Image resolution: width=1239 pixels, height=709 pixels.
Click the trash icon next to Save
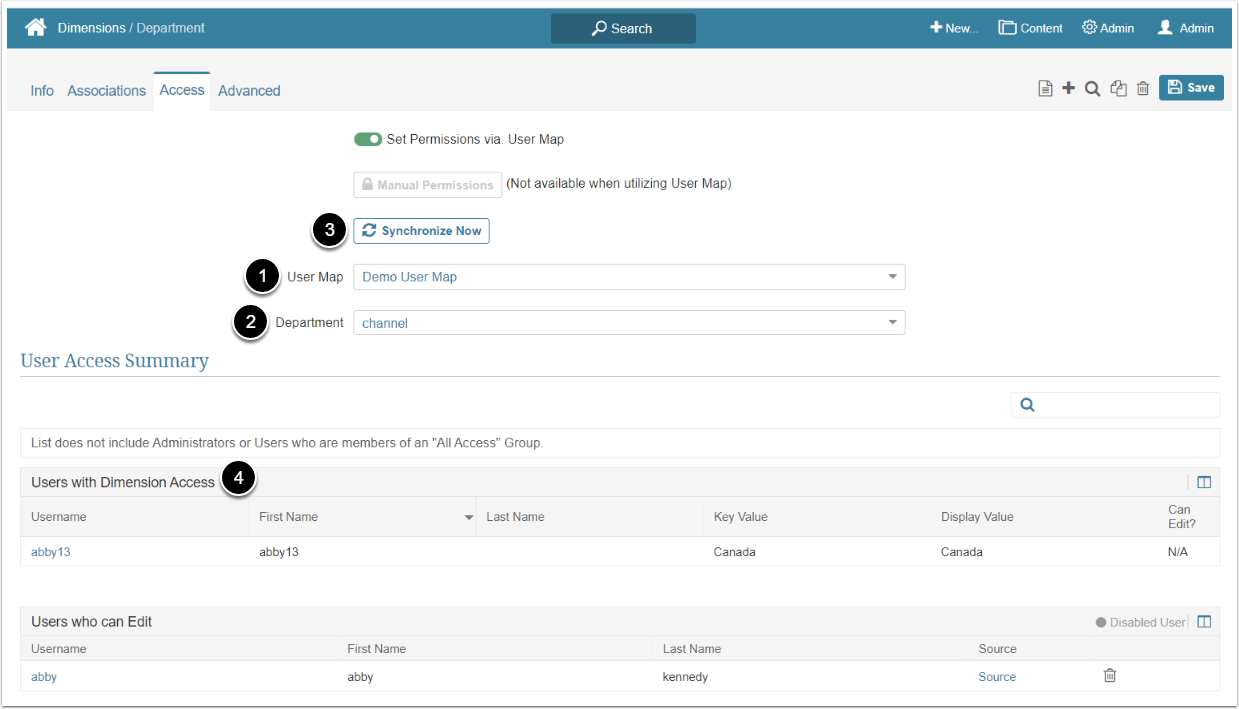pos(1143,89)
